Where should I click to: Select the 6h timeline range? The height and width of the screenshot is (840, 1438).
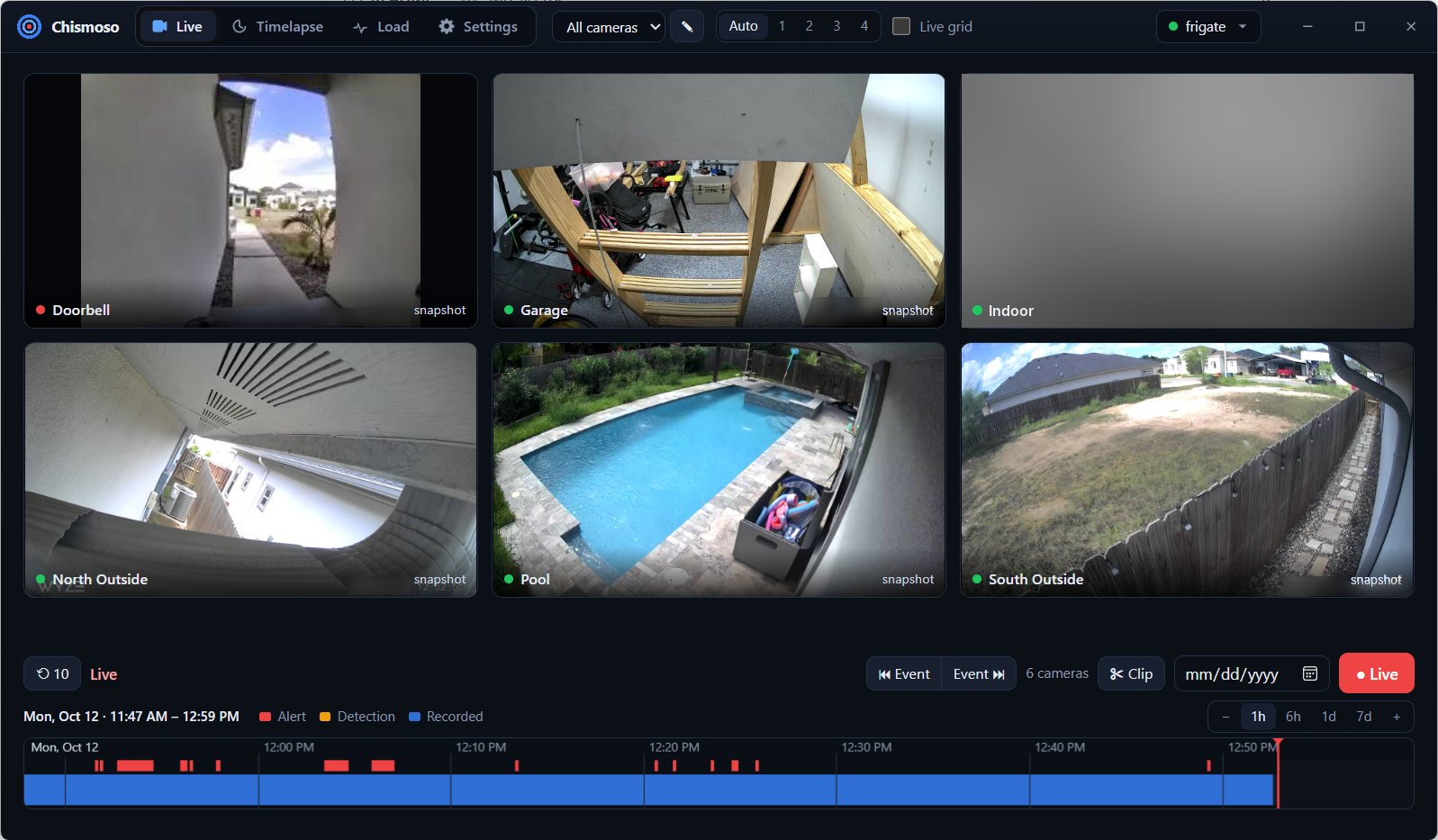(x=1293, y=717)
